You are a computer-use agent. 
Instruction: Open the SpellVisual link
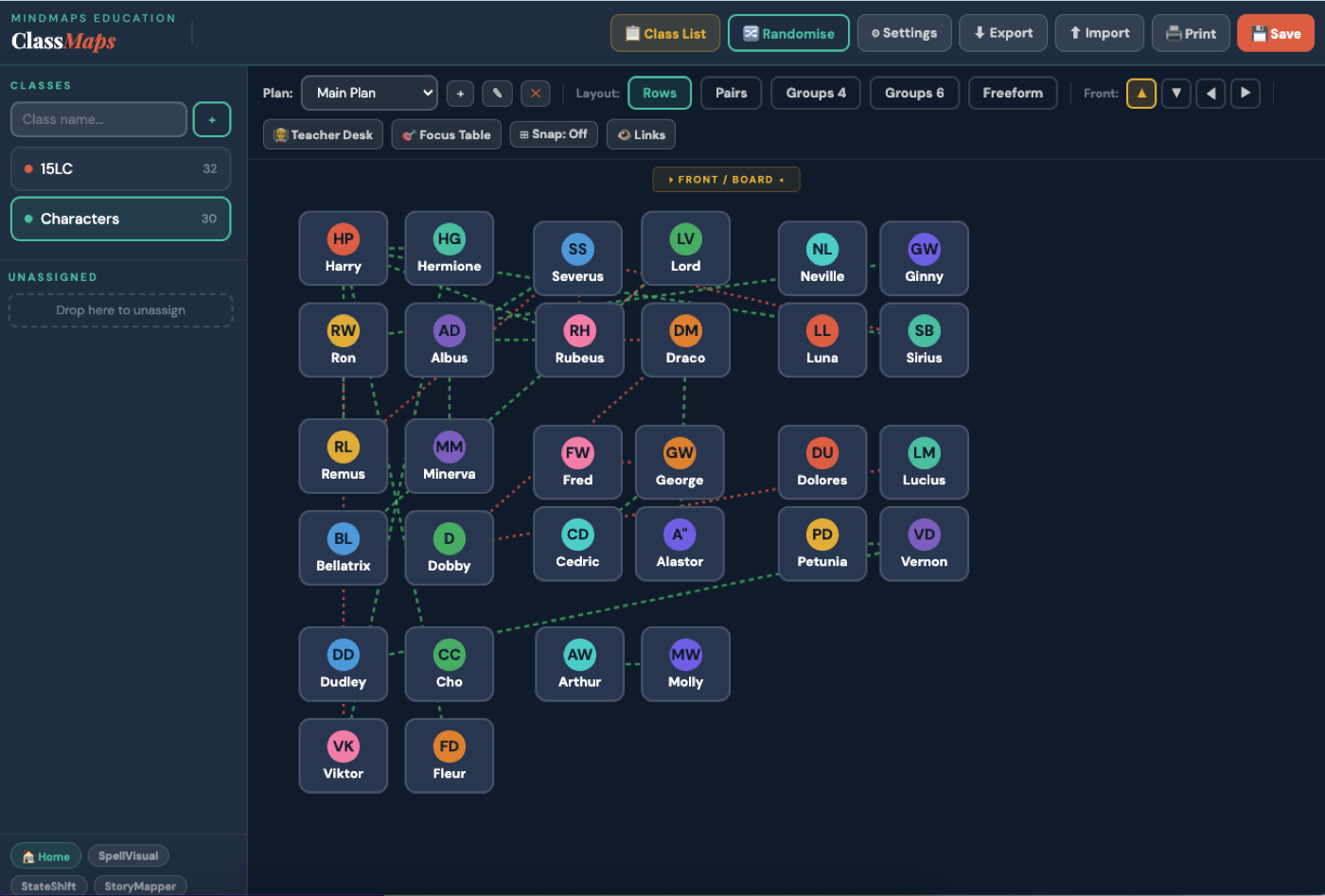click(129, 856)
